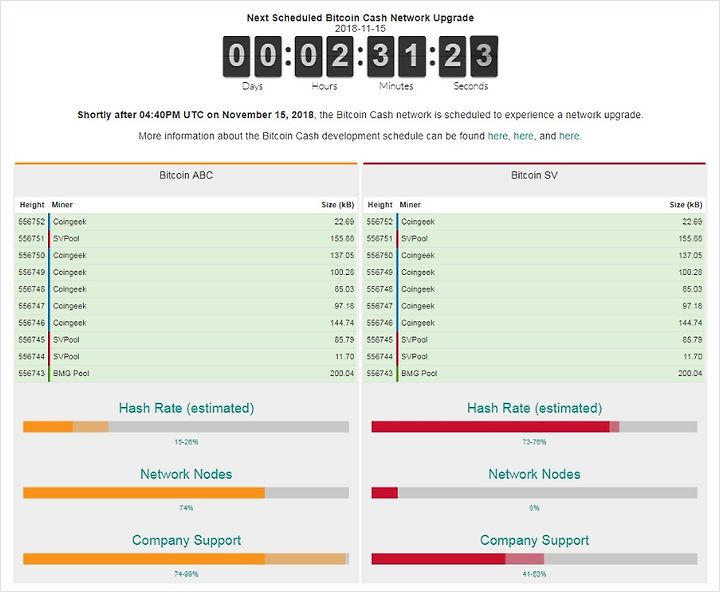Click the Size (kB) header in Bitcoin ABC table
The image size is (720, 592).
tap(338, 205)
